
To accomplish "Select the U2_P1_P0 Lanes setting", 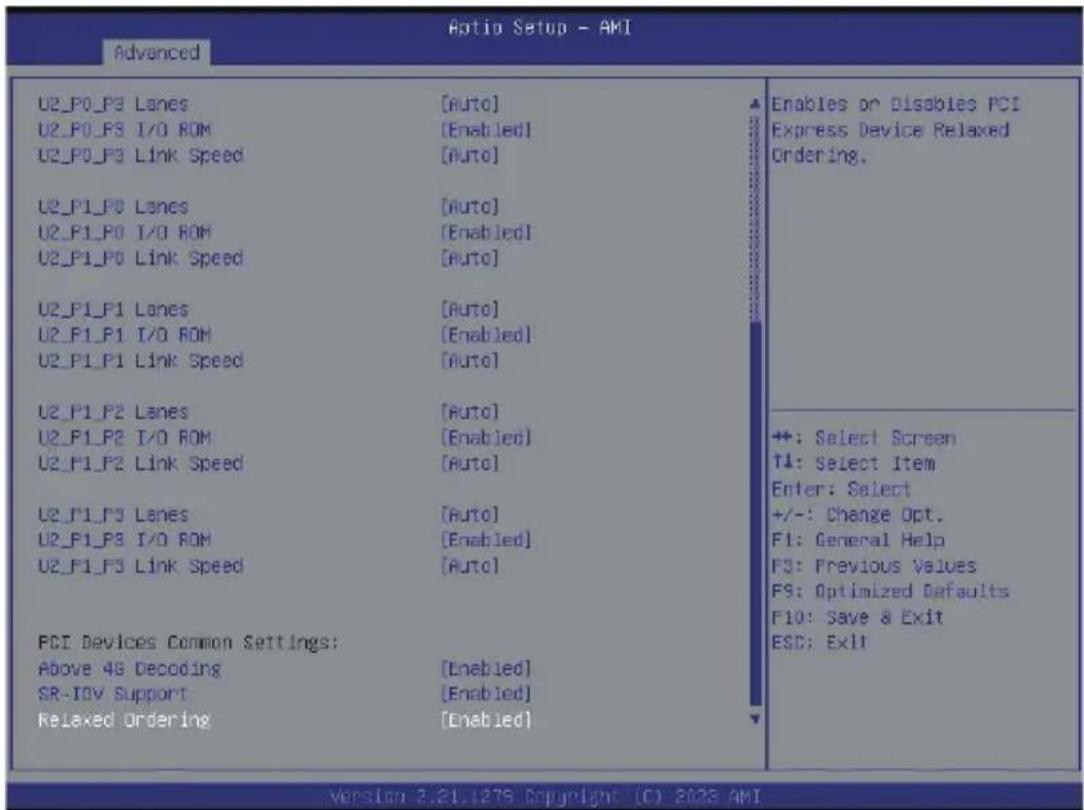I will 113,207.
